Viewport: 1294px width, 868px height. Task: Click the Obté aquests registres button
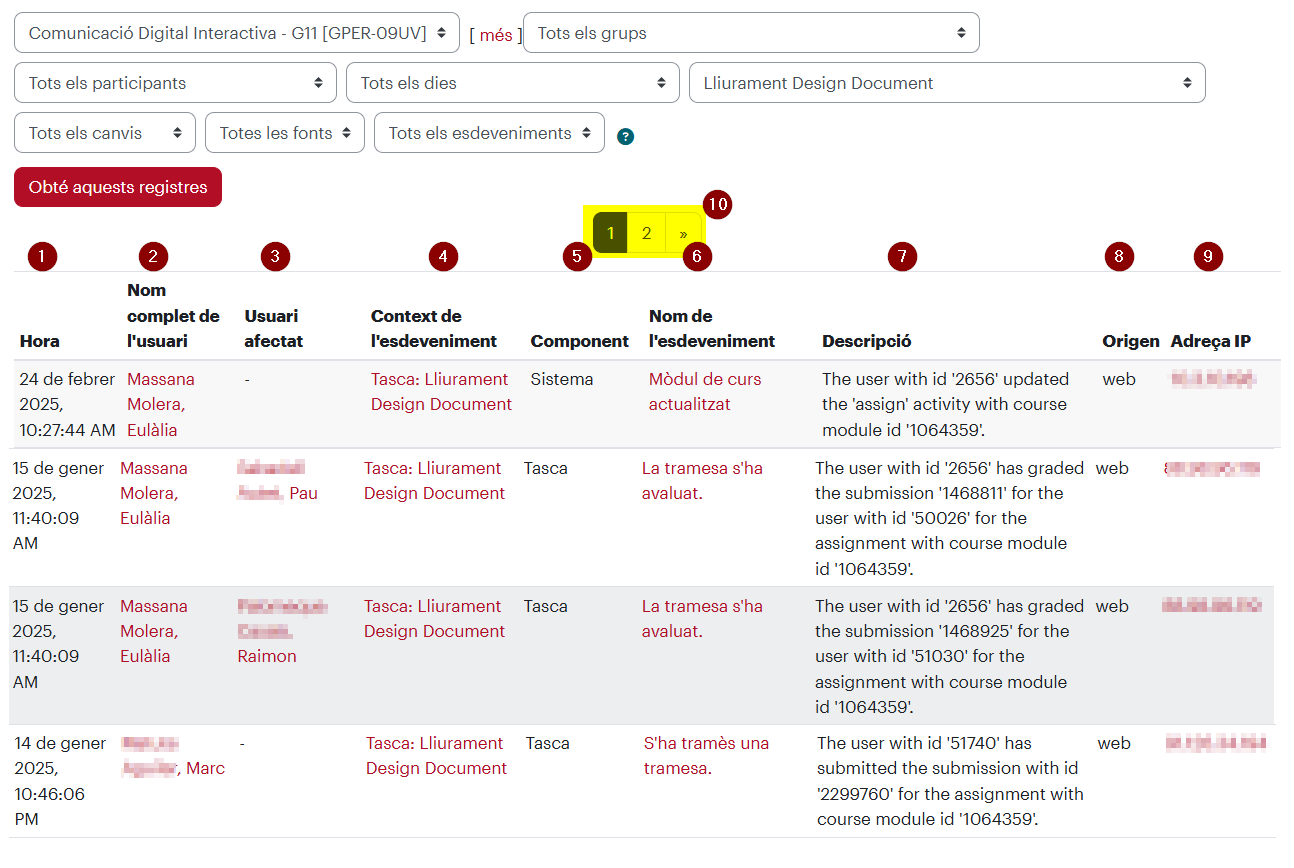pos(118,187)
